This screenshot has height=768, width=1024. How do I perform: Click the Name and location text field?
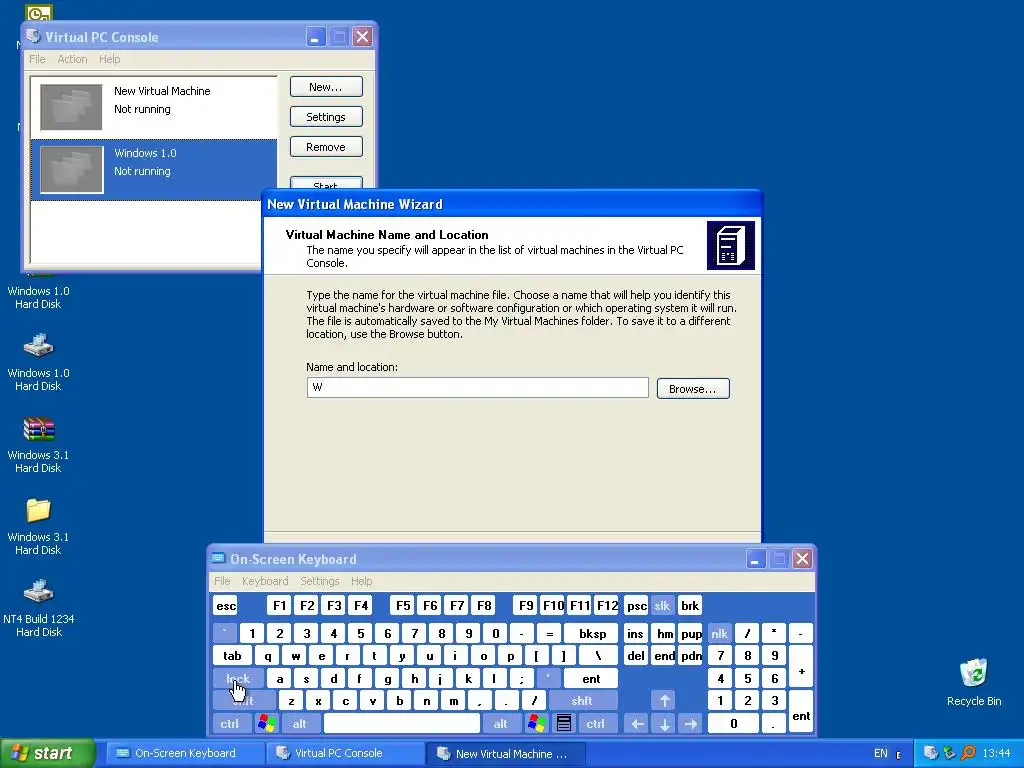[x=477, y=387]
